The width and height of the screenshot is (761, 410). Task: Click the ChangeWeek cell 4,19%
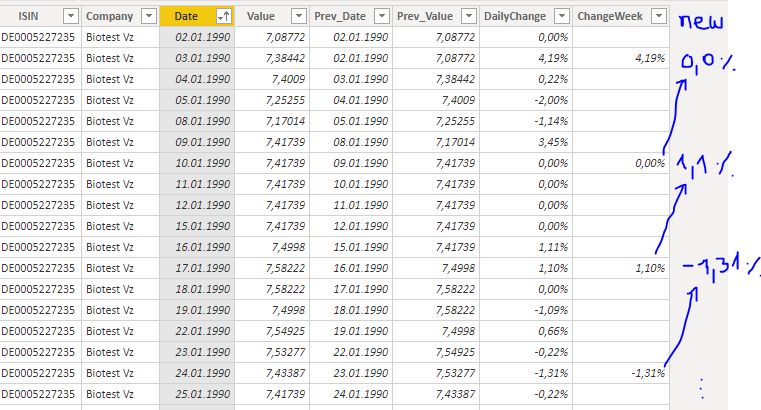pos(621,58)
